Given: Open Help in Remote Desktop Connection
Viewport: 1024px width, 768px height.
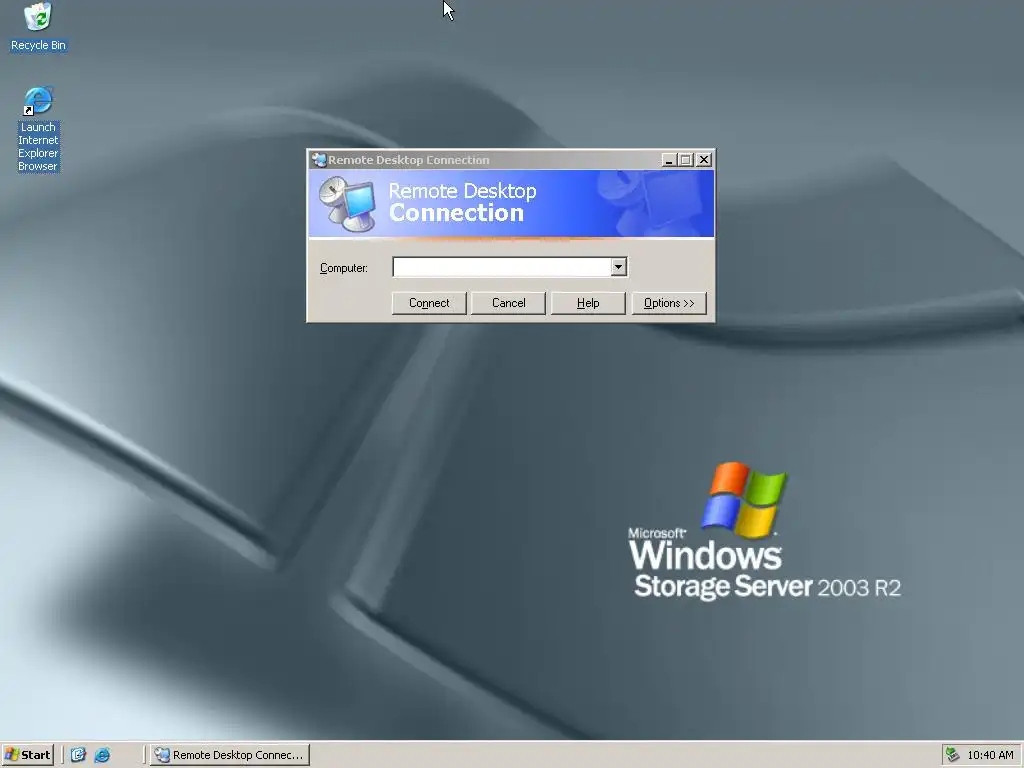Looking at the screenshot, I should pos(588,303).
